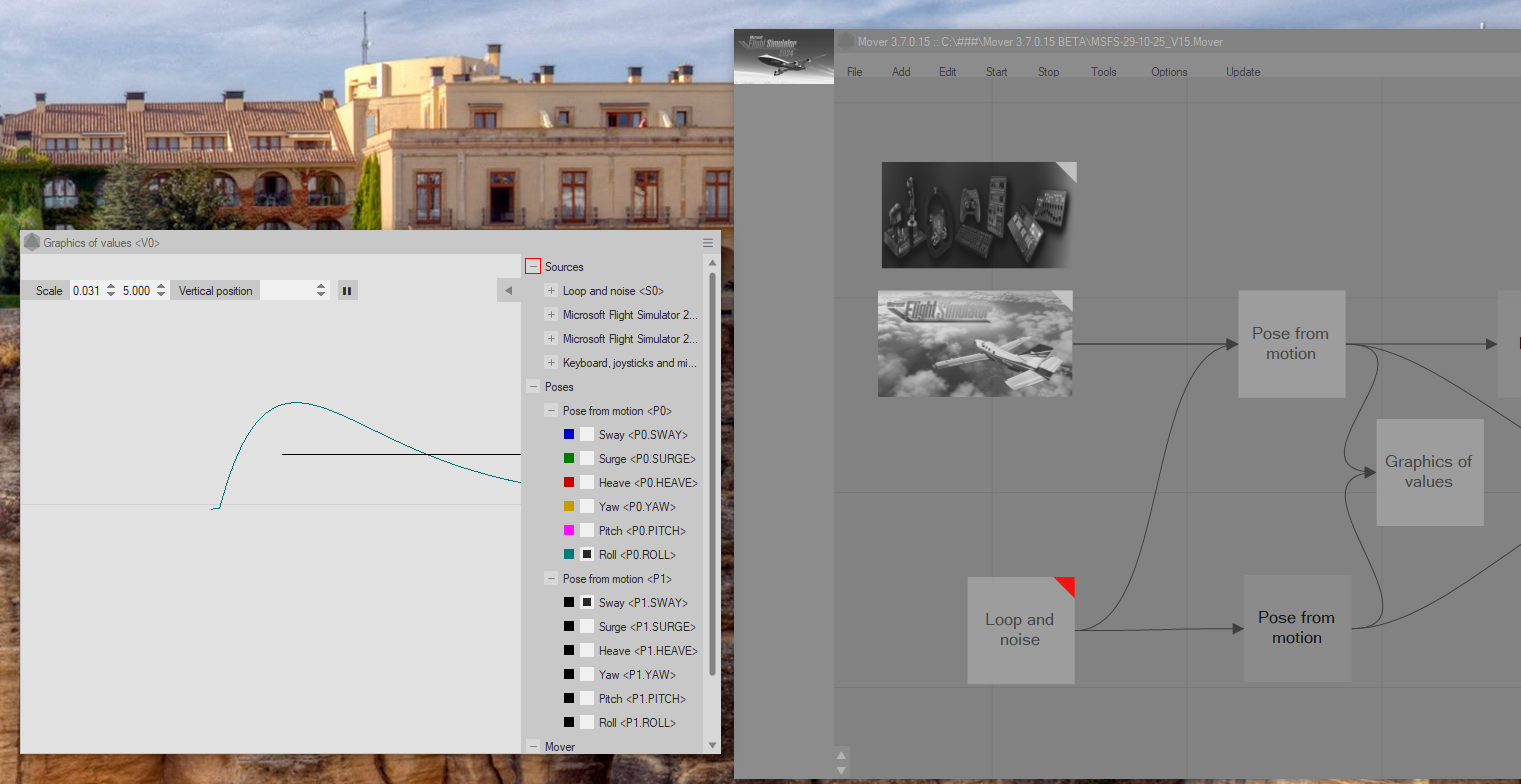
Task: Click the Start menu button
Action: pyautogui.click(x=996, y=72)
